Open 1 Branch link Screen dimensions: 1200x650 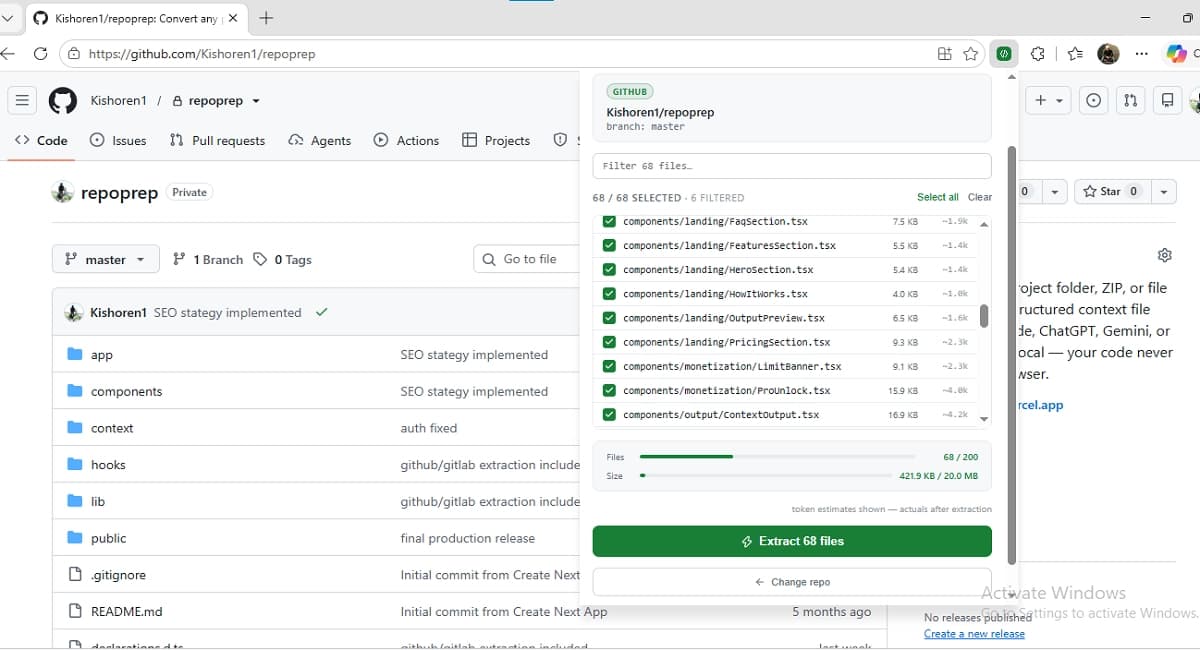pyautogui.click(x=208, y=259)
